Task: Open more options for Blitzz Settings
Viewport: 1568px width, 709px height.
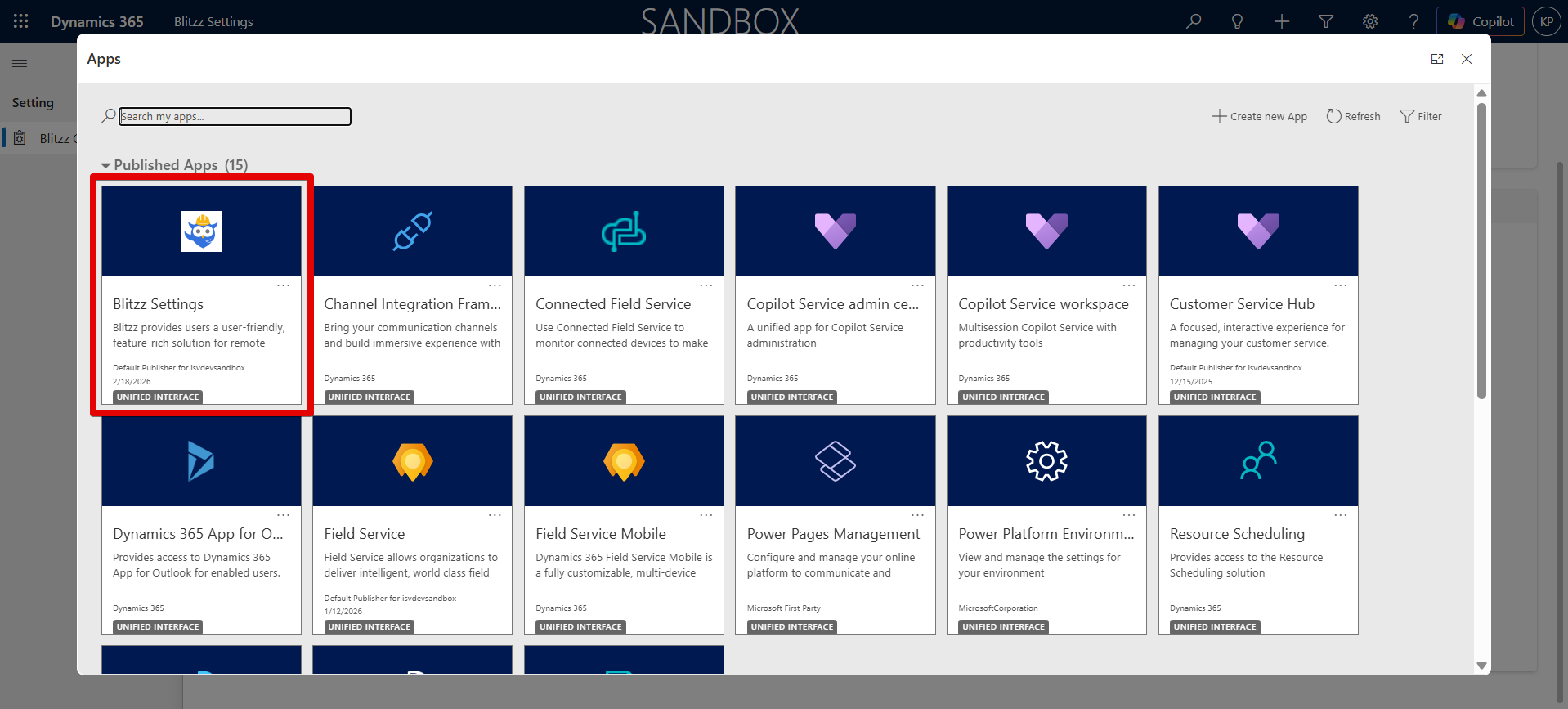Action: (x=284, y=285)
